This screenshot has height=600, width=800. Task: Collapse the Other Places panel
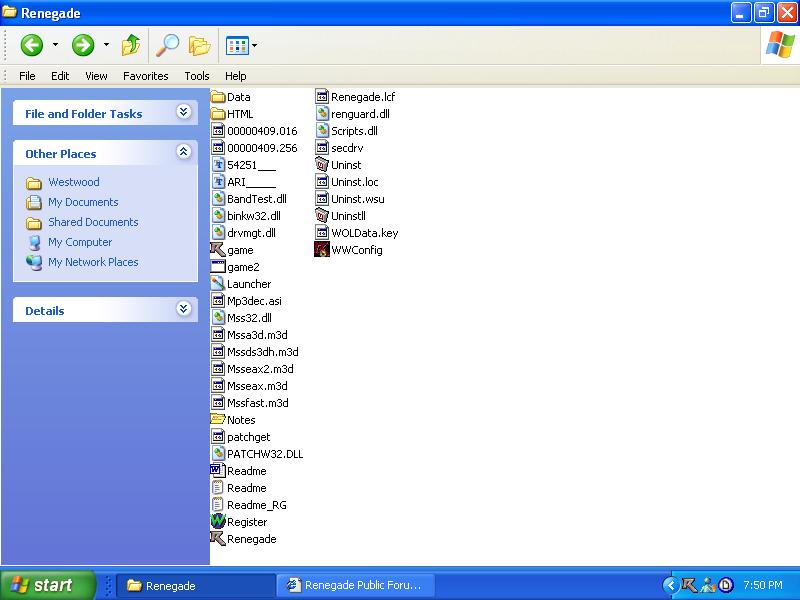click(x=183, y=153)
